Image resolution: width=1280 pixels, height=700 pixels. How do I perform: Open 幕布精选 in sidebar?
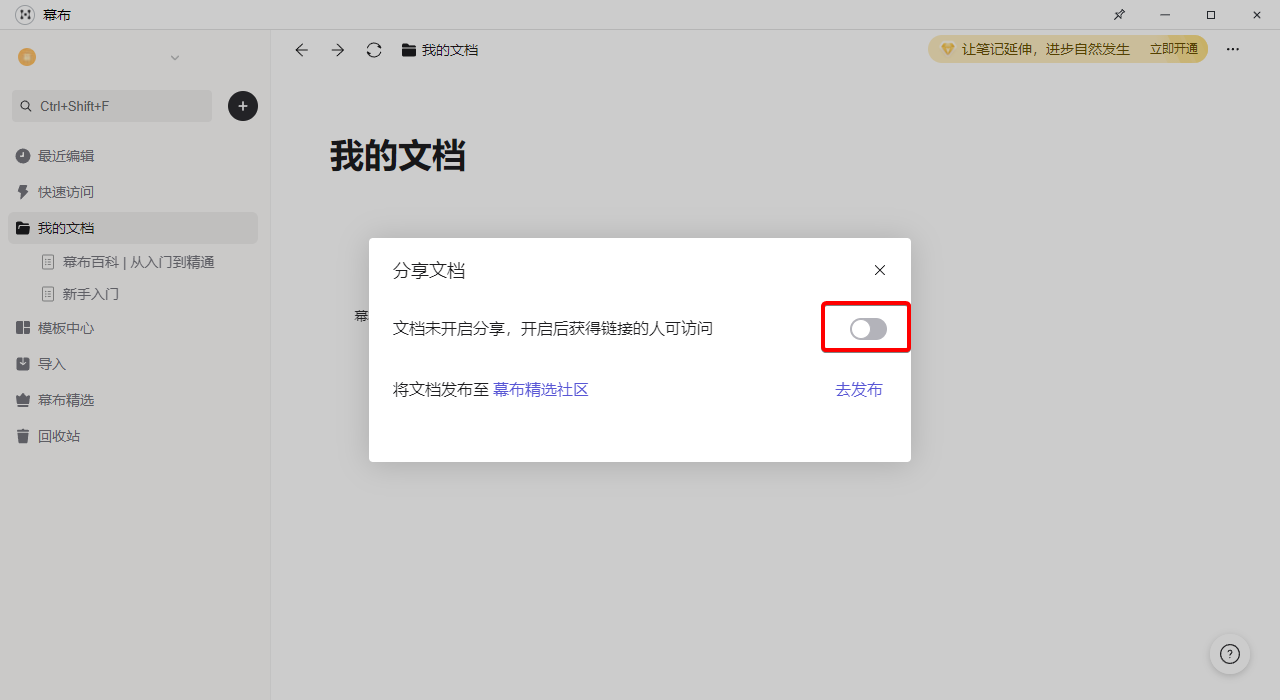click(133, 400)
